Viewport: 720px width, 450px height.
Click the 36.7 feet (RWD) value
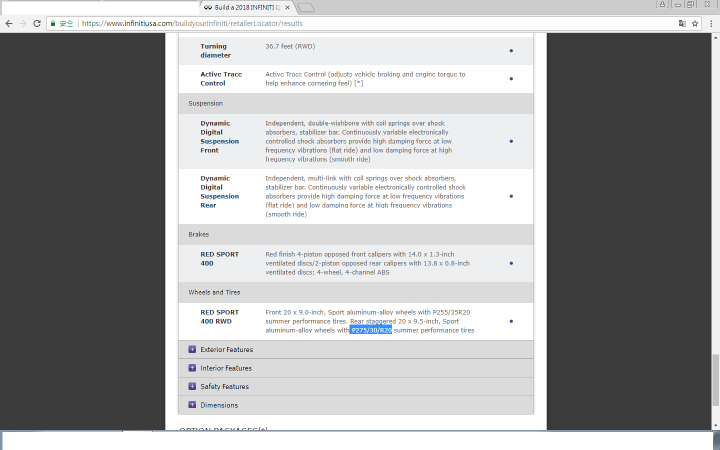point(290,46)
